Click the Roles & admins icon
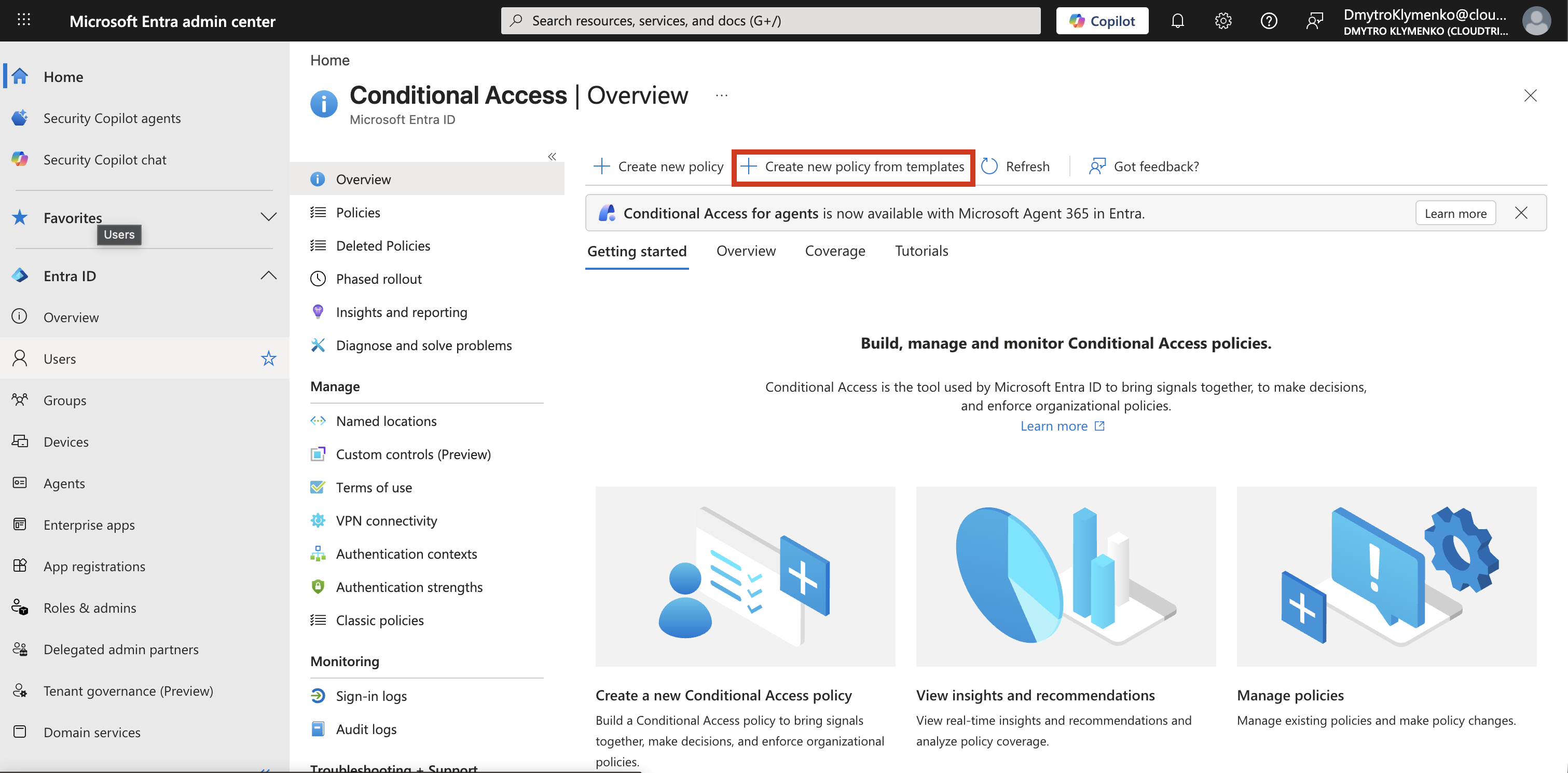The width and height of the screenshot is (1568, 773). 20,608
